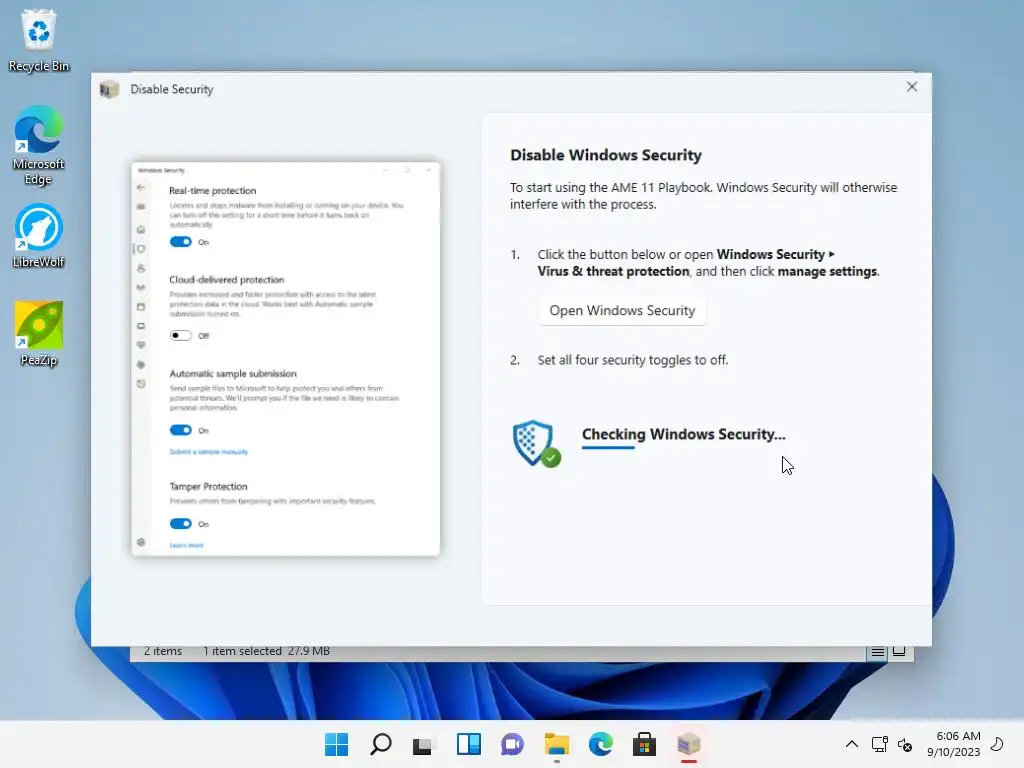Open the Windows Start menu

point(336,744)
